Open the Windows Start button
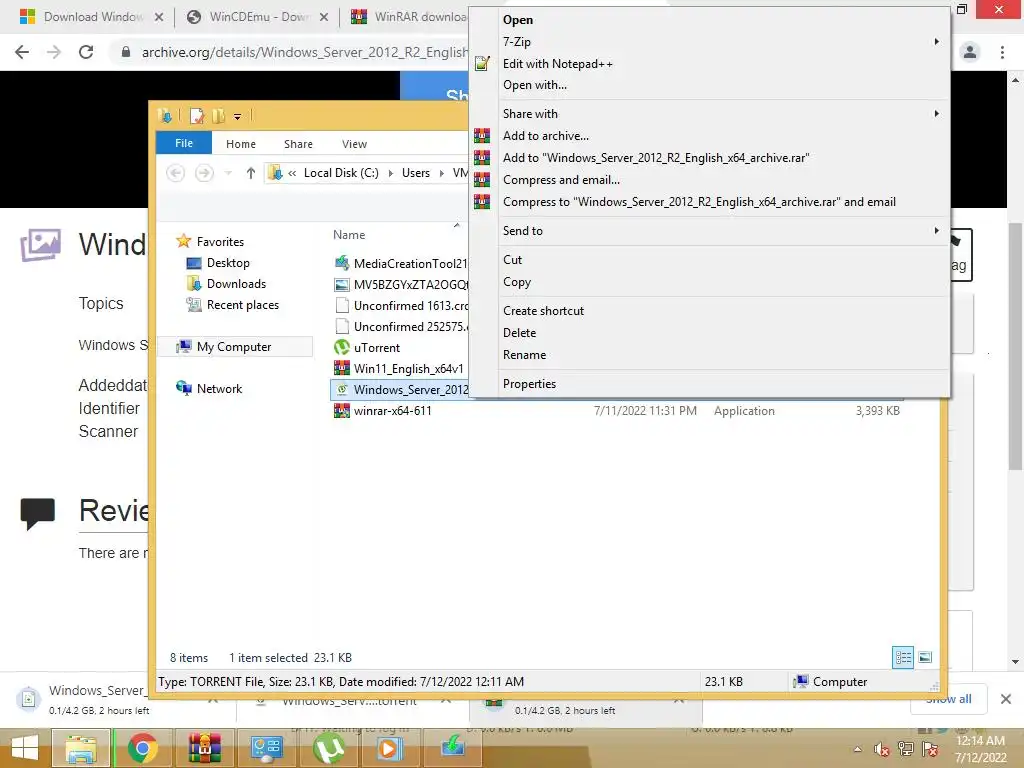Viewport: 1024px width, 768px height. tap(25, 748)
